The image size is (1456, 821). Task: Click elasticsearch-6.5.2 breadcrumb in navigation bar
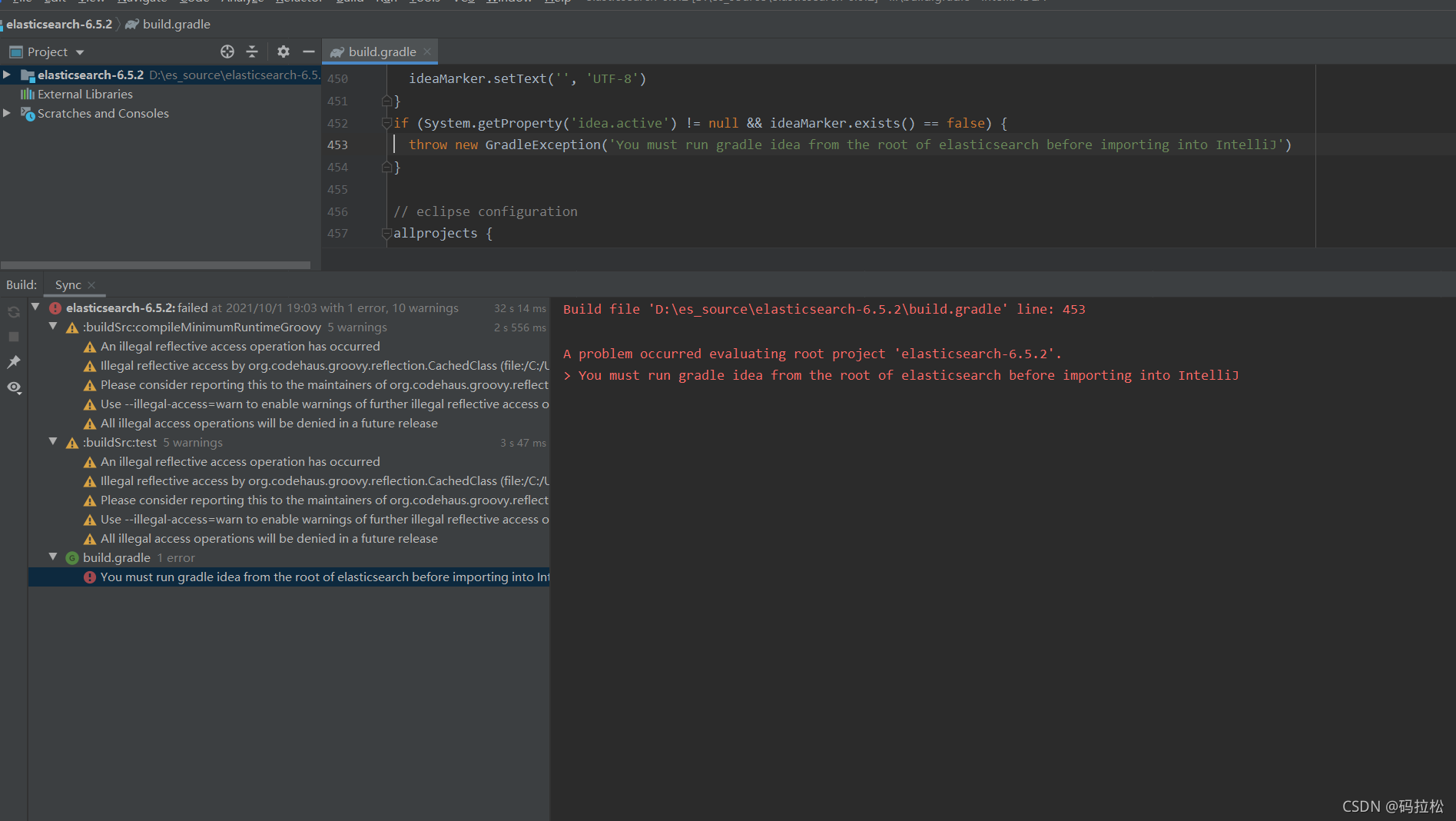tap(59, 24)
